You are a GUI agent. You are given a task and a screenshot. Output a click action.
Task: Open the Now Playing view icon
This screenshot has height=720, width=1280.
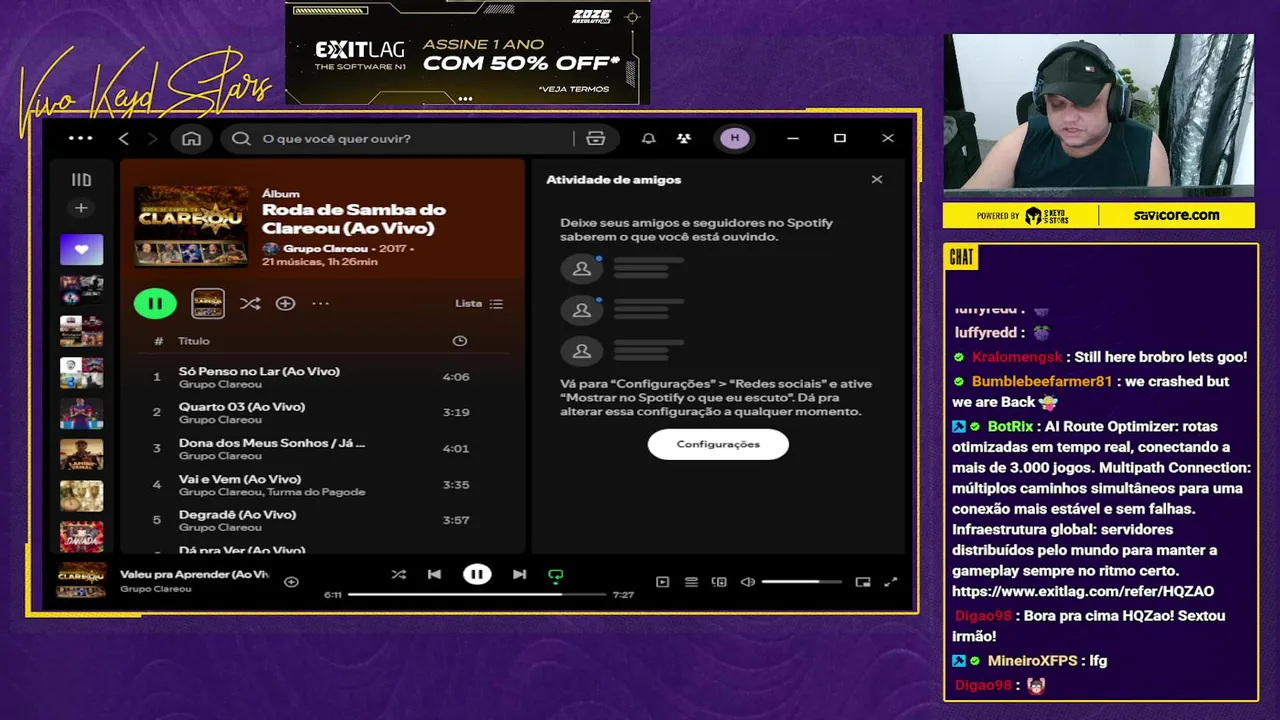tap(662, 582)
